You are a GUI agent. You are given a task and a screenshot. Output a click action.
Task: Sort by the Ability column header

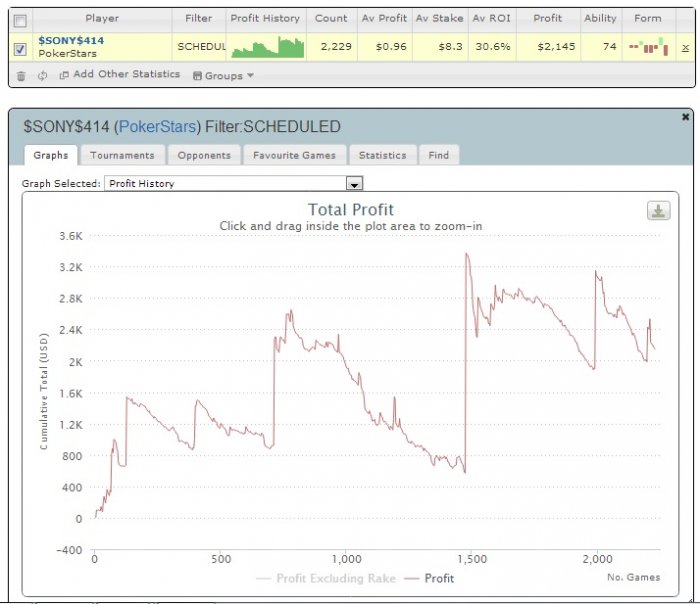click(600, 19)
